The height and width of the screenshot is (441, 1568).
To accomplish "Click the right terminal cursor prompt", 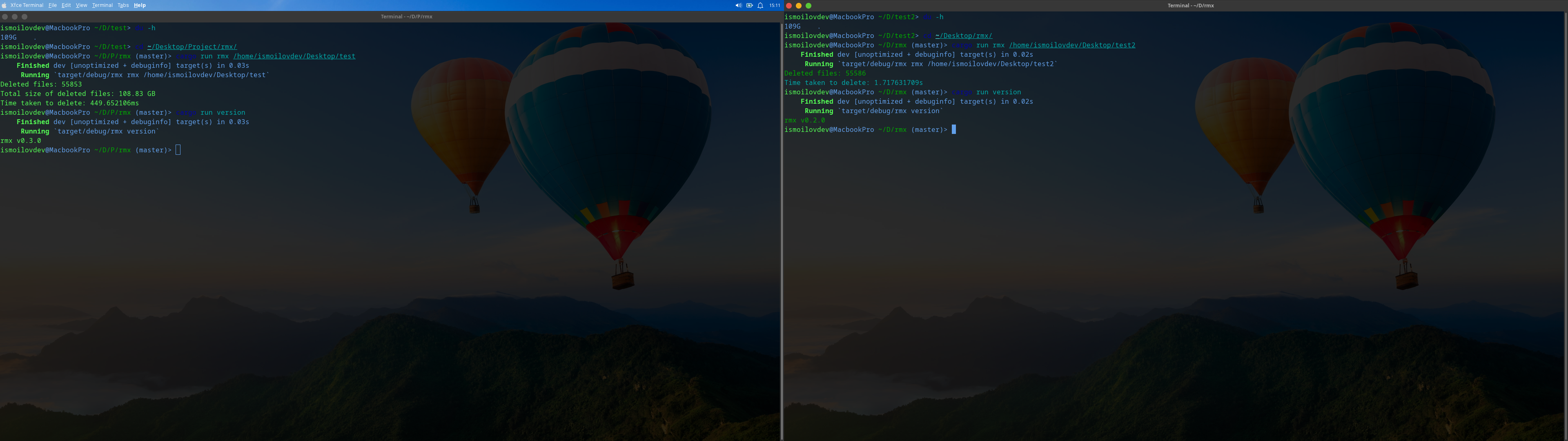I will pyautogui.click(x=954, y=130).
